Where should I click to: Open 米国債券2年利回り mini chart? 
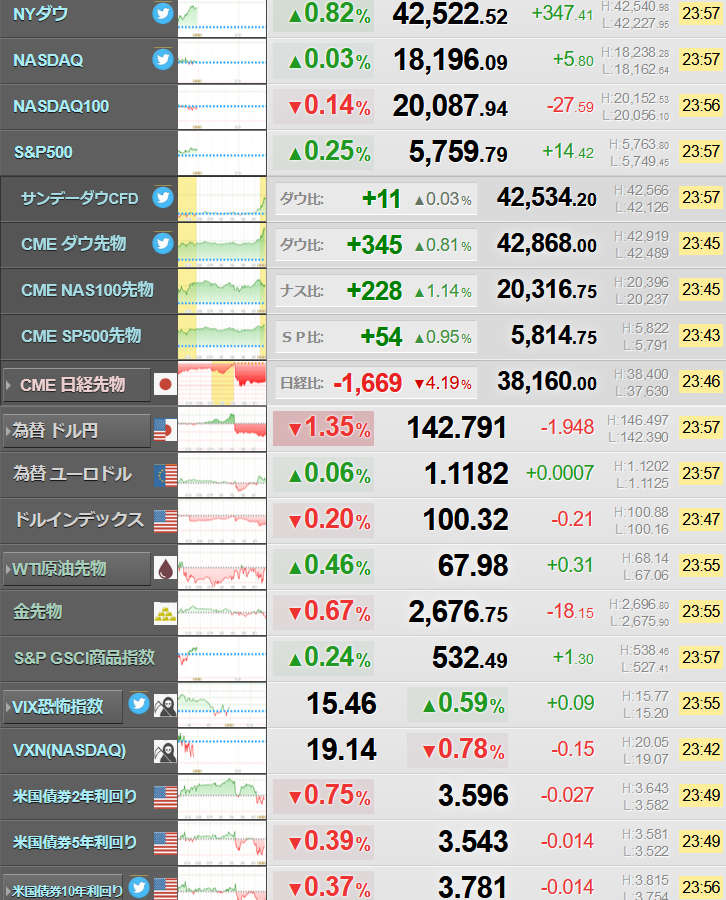[x=222, y=797]
